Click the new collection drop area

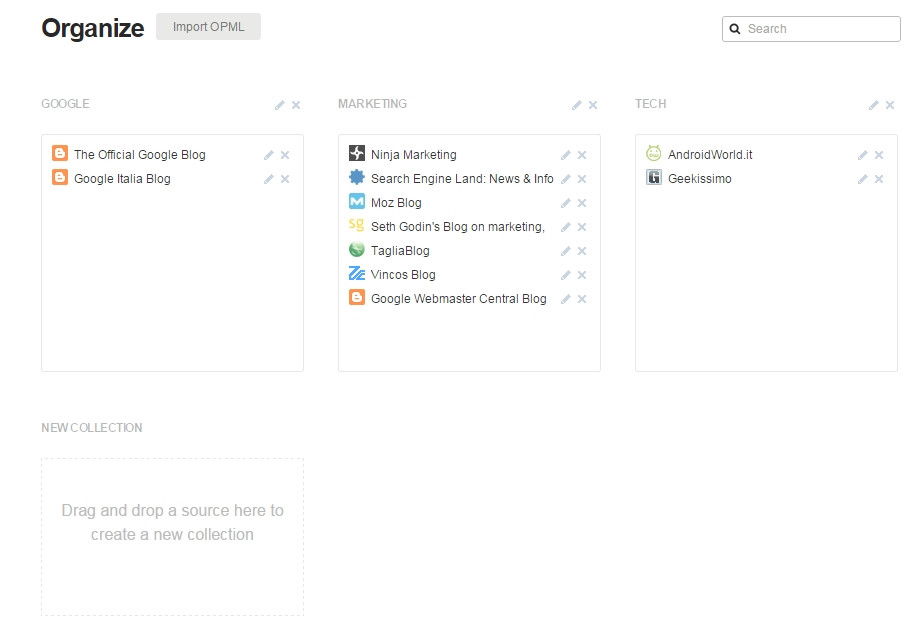click(x=172, y=537)
